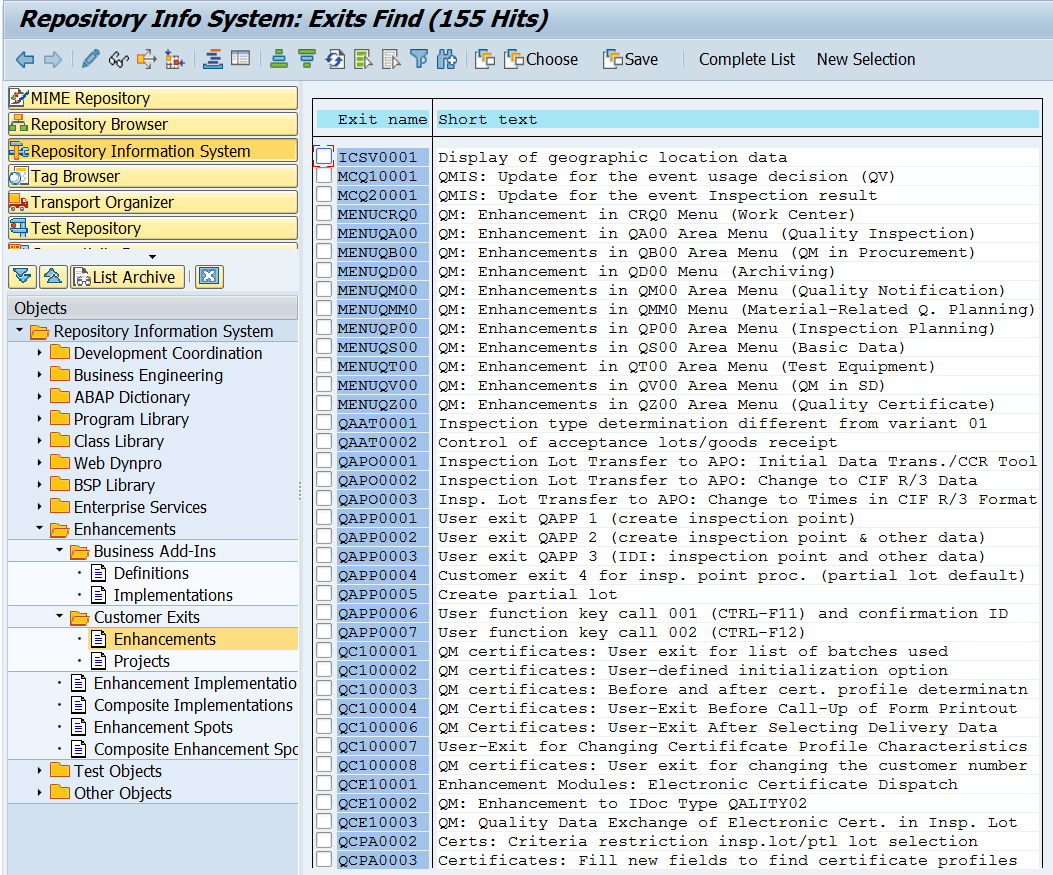The height and width of the screenshot is (875, 1053).
Task: Click the sort ascending toolbar icon
Action: [x=278, y=60]
